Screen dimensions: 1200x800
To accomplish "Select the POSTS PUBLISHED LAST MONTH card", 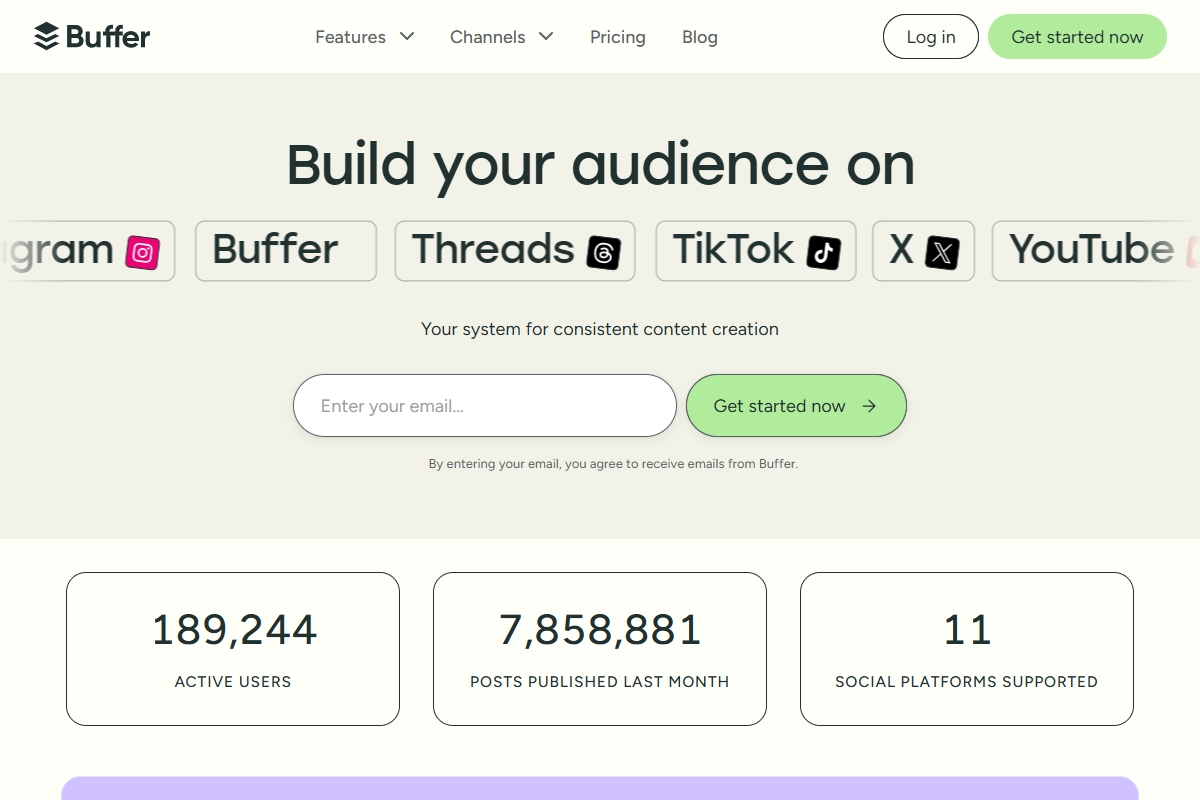I will tap(599, 648).
